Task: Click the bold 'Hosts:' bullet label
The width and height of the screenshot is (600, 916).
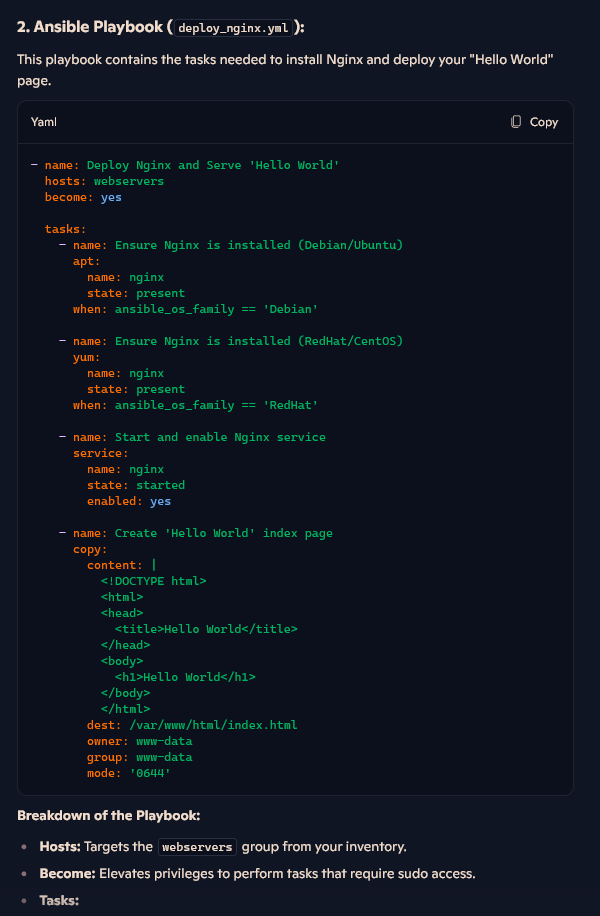Action: click(x=59, y=847)
